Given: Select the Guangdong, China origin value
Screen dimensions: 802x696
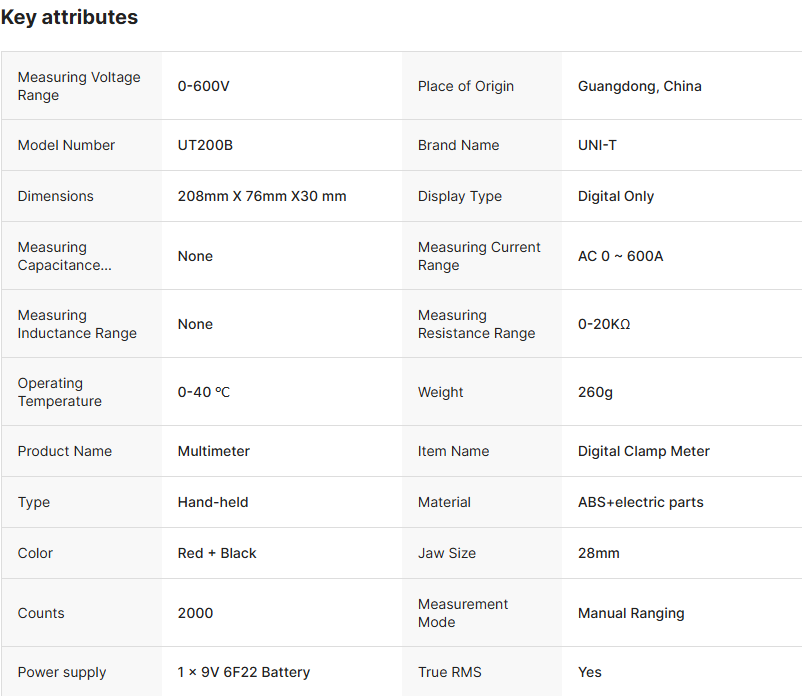Looking at the screenshot, I should click(x=639, y=86).
